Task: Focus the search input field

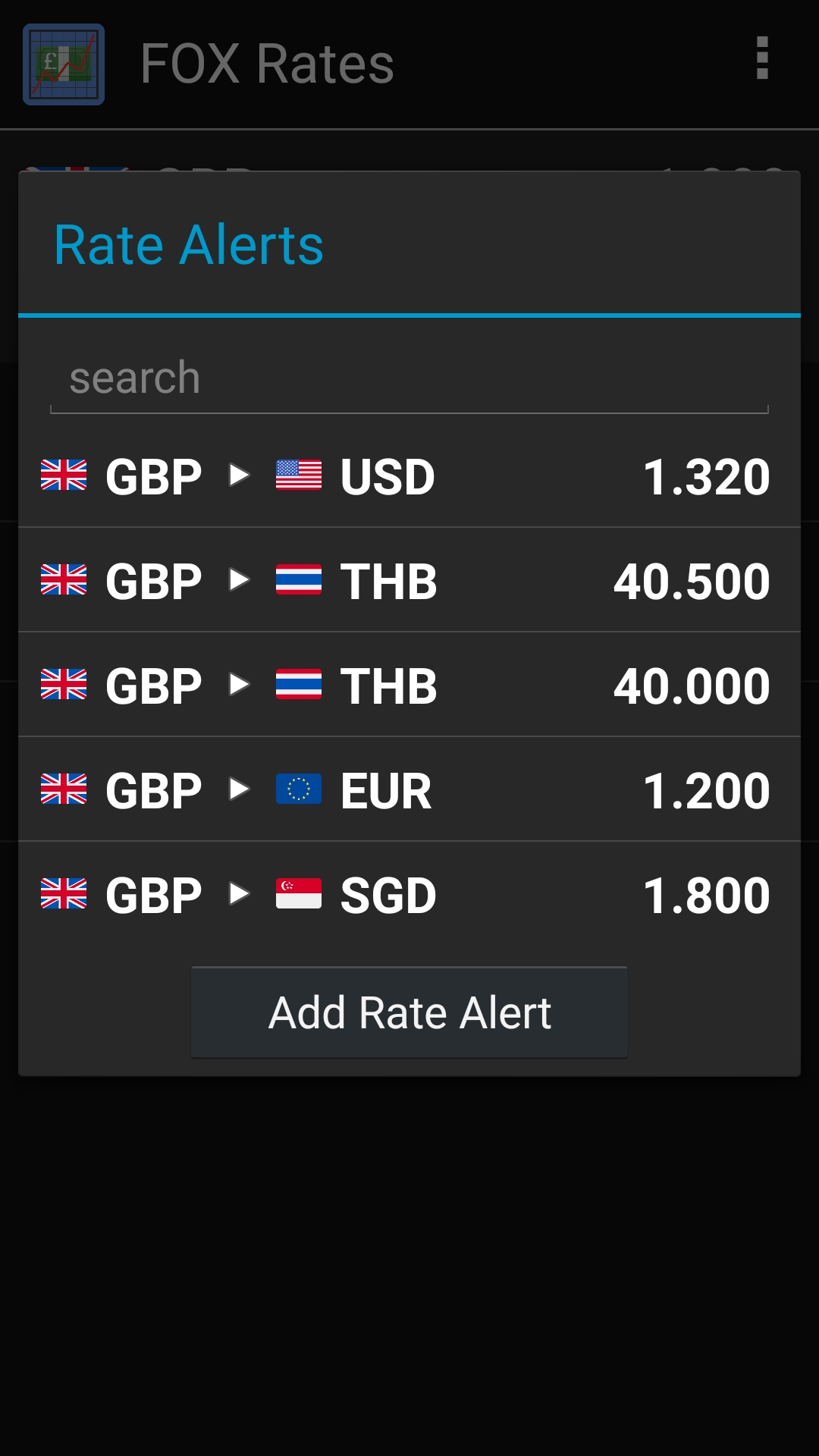Action: point(409,378)
